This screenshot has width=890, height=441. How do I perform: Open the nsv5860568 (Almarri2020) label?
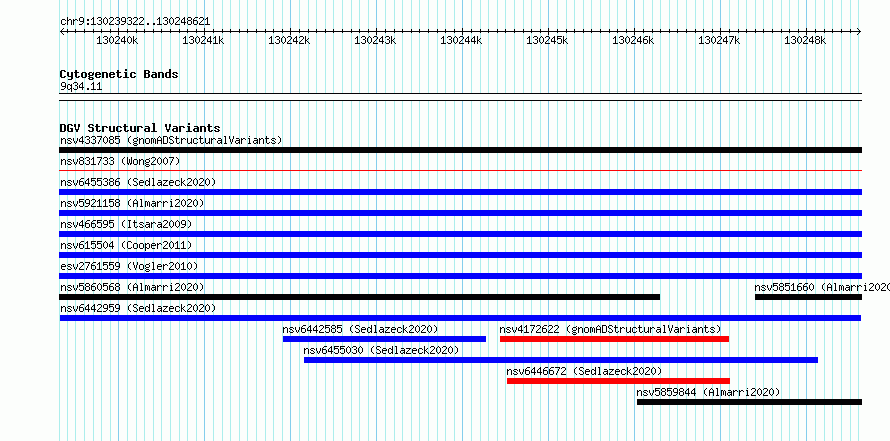click(132, 287)
